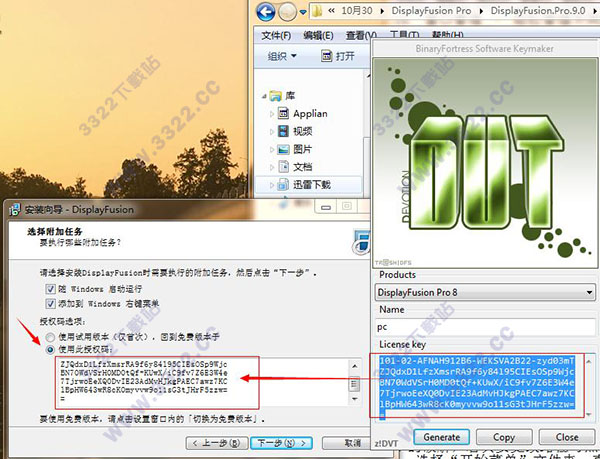Open the 编辑(E) menu

(318, 36)
